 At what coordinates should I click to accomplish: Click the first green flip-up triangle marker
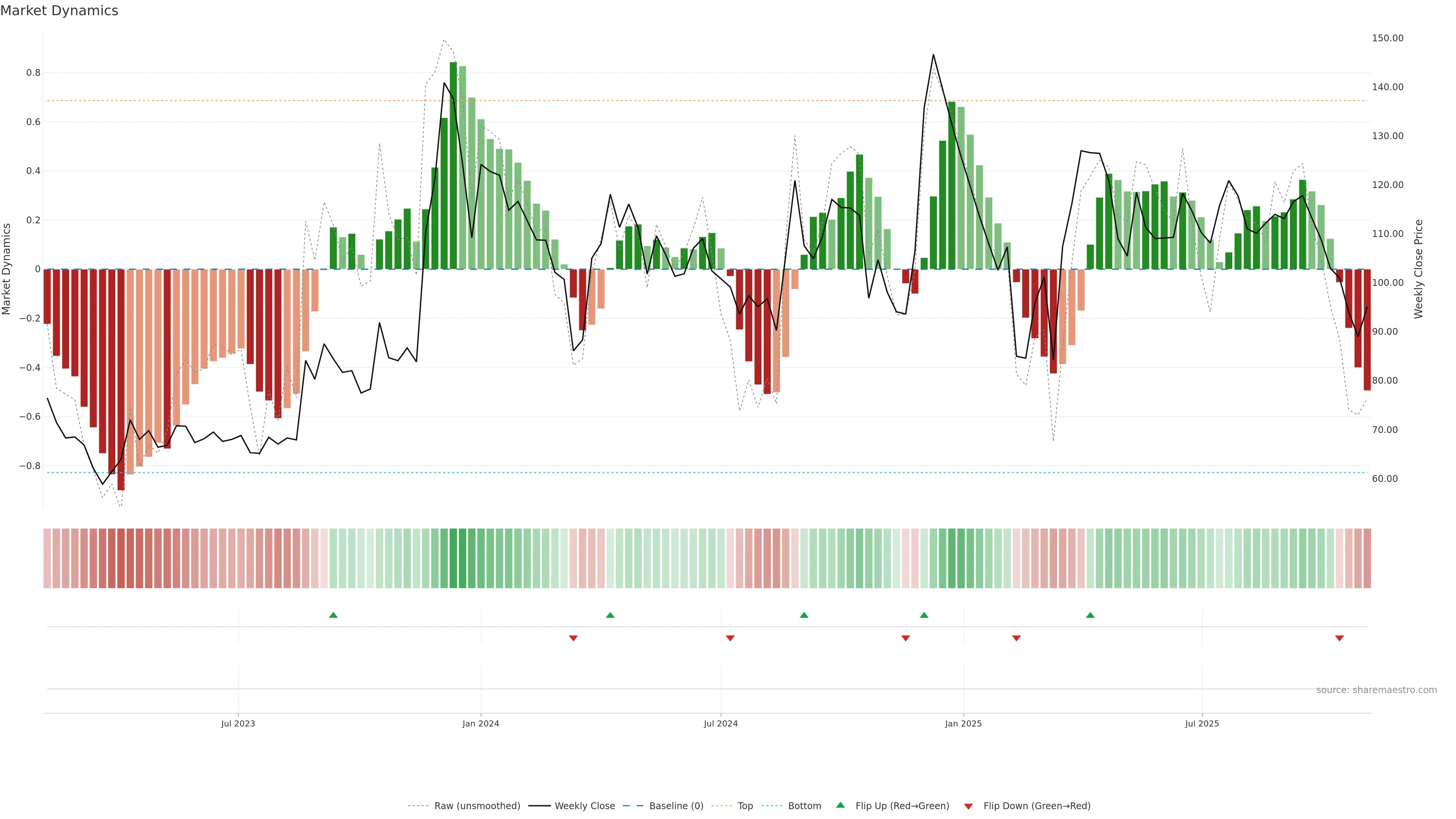tap(333, 615)
